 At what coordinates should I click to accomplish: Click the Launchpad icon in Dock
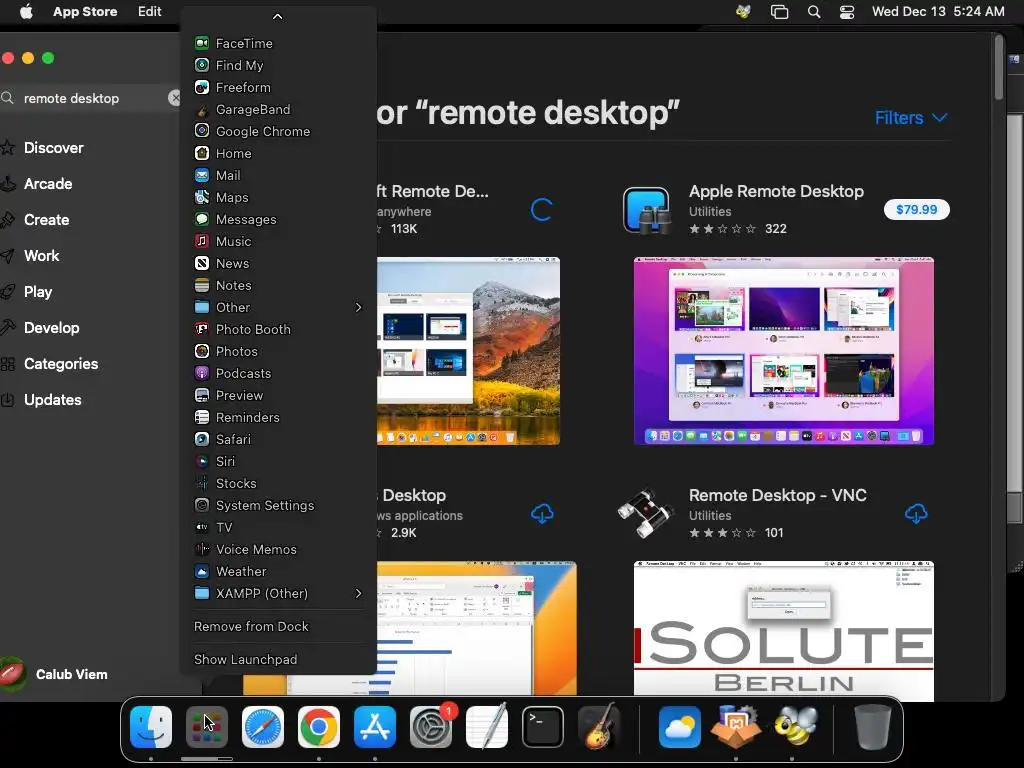tap(207, 727)
